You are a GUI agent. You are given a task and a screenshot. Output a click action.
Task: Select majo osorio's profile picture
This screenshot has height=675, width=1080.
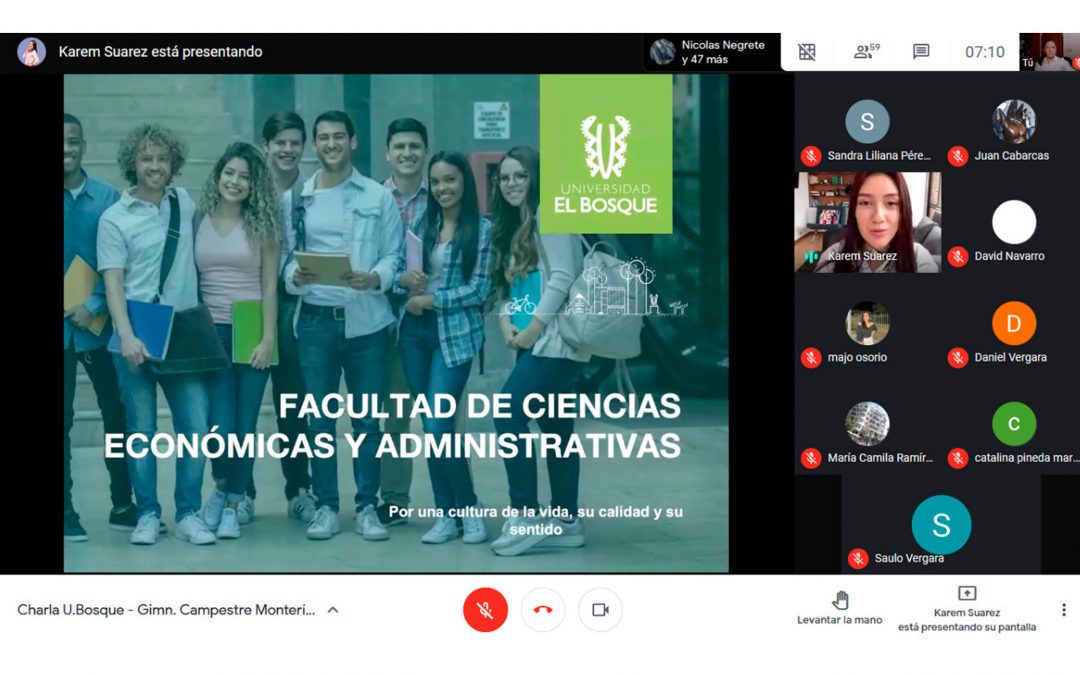(x=867, y=323)
